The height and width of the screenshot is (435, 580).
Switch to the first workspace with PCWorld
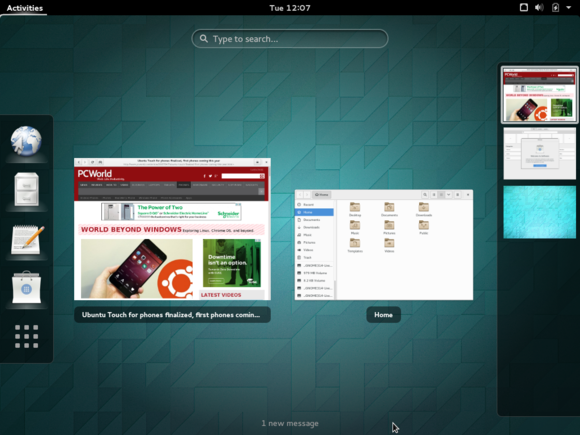[539, 95]
